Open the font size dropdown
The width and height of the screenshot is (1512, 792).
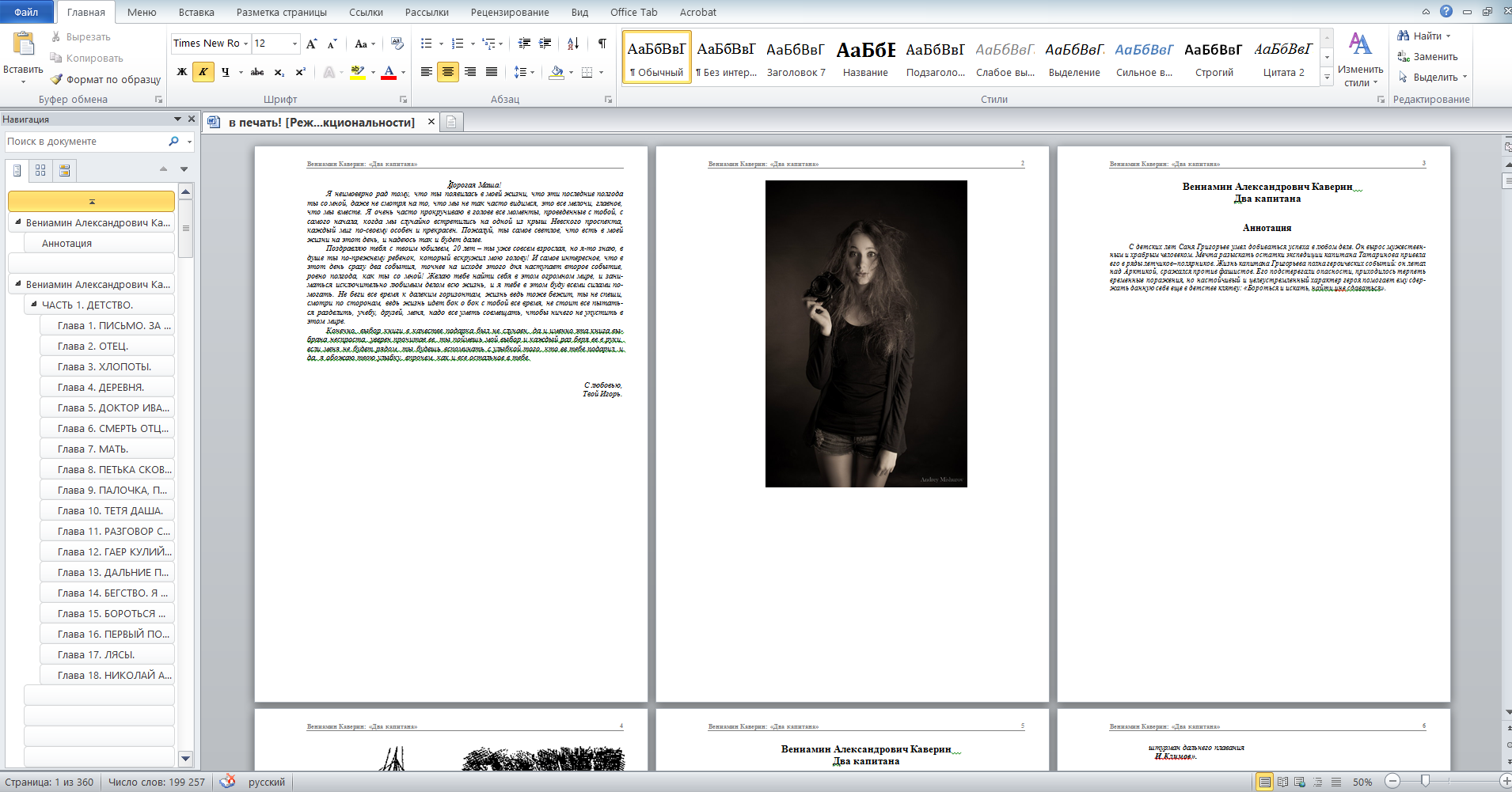coord(294,44)
